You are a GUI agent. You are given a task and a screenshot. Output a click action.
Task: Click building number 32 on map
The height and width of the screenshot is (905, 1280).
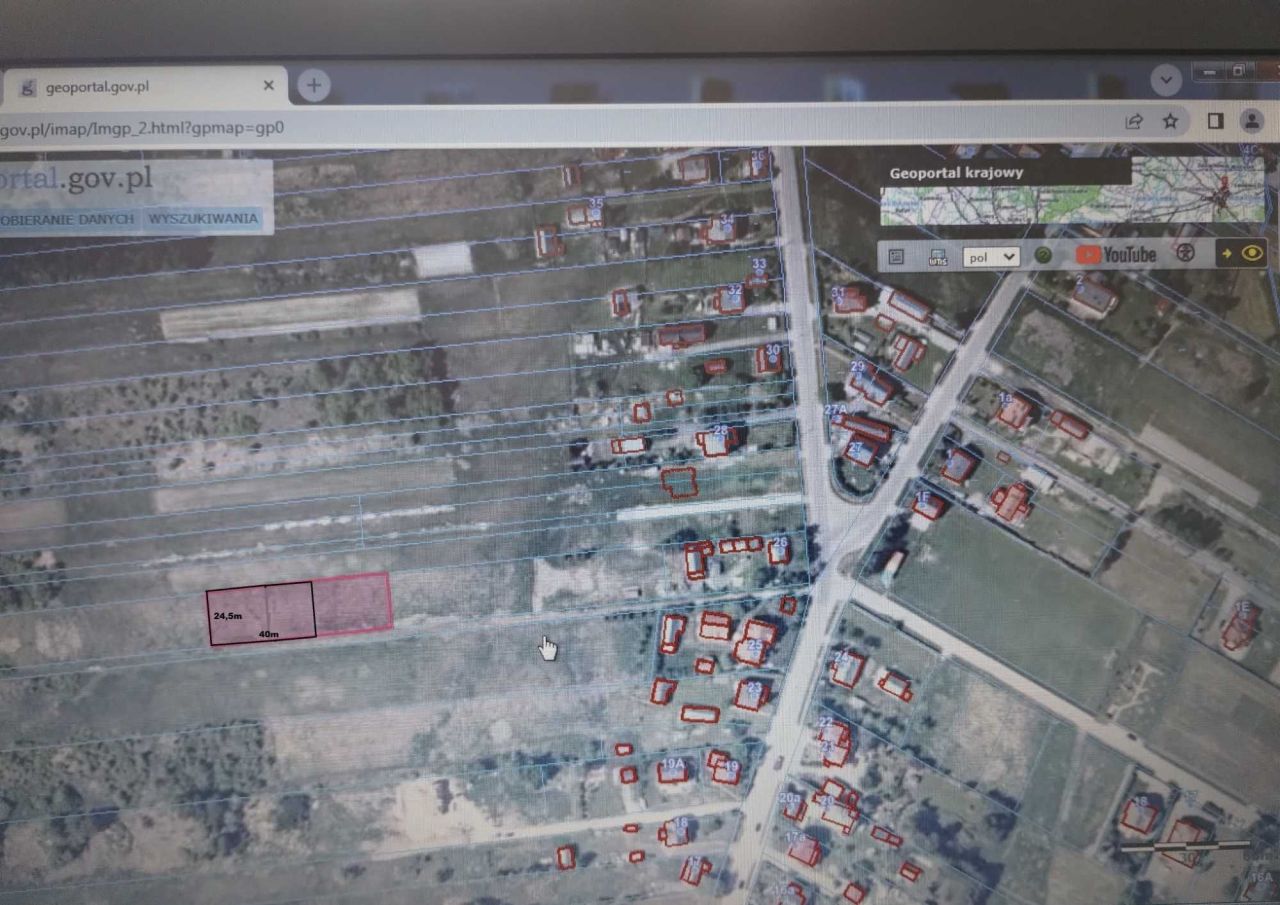pyautogui.click(x=735, y=290)
